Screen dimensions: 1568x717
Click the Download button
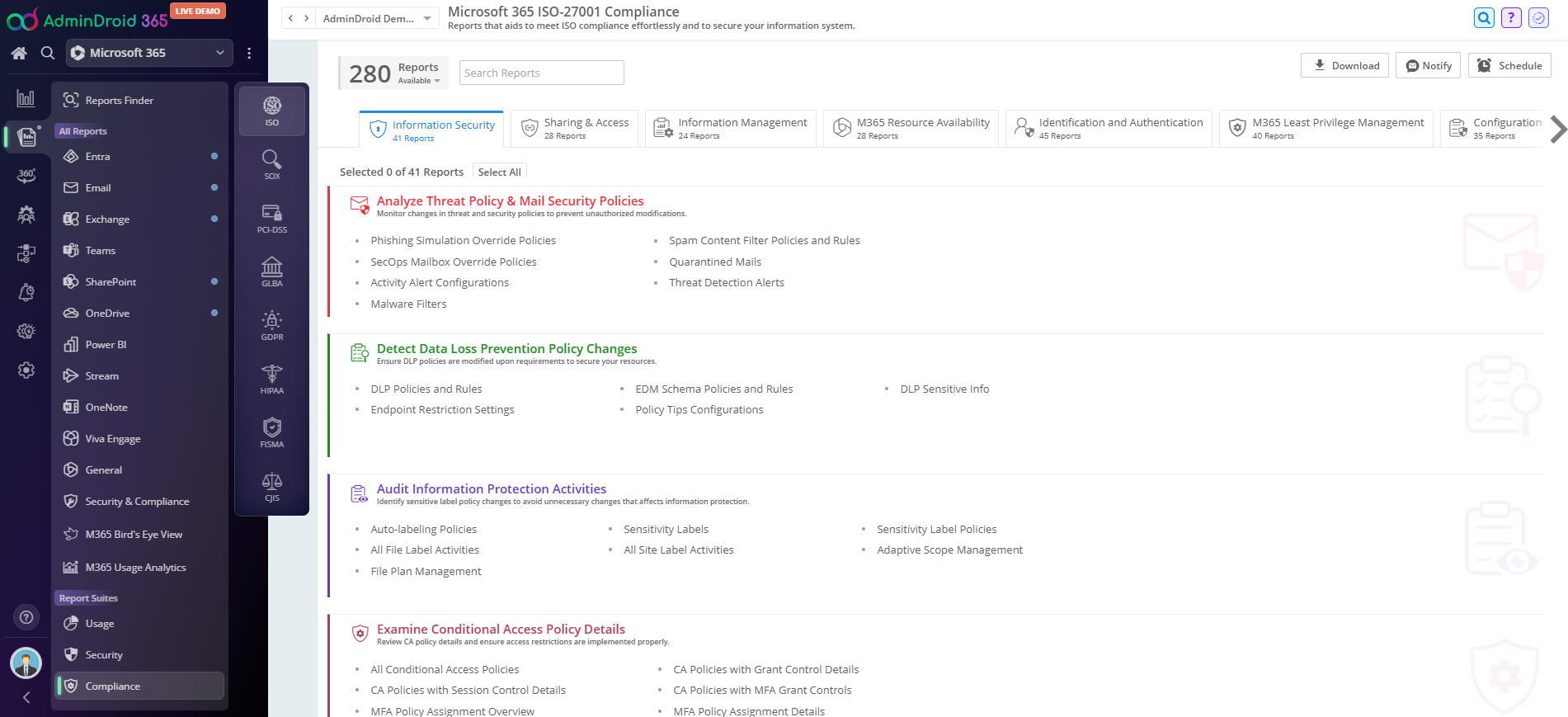coord(1344,66)
